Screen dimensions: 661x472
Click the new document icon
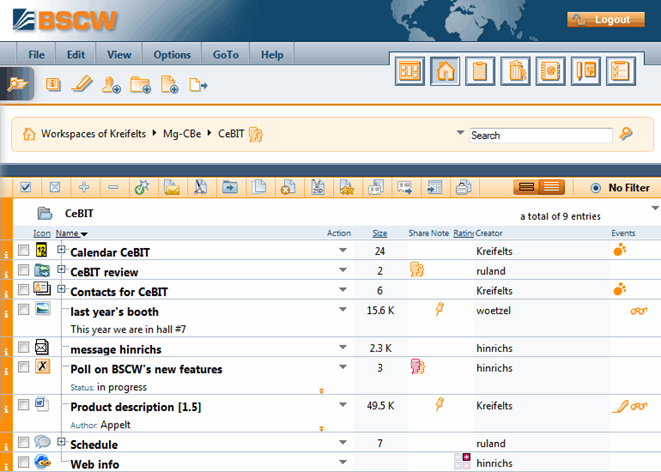tap(169, 84)
